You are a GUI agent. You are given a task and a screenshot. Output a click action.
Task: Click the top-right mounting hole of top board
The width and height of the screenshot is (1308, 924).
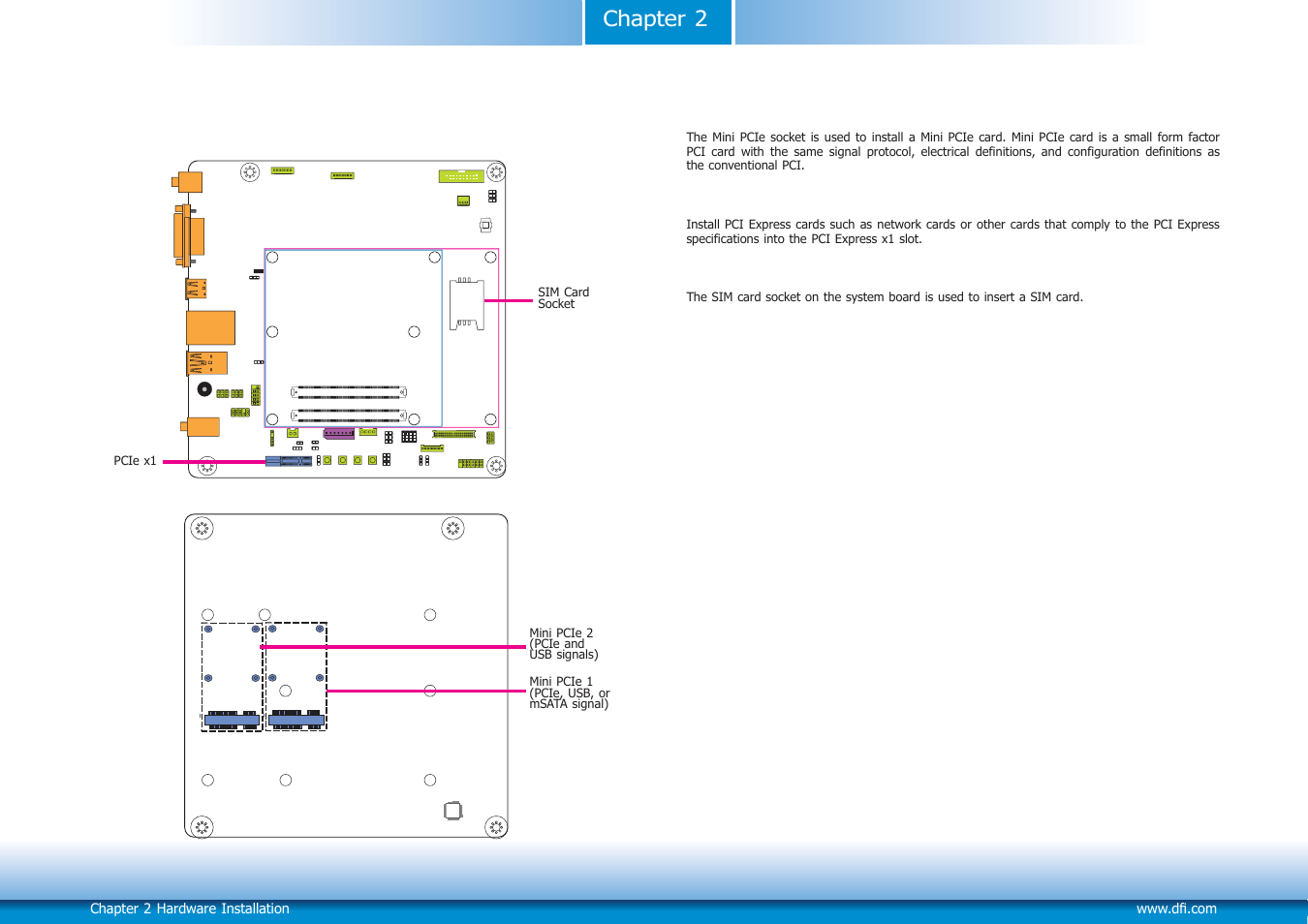(x=496, y=172)
